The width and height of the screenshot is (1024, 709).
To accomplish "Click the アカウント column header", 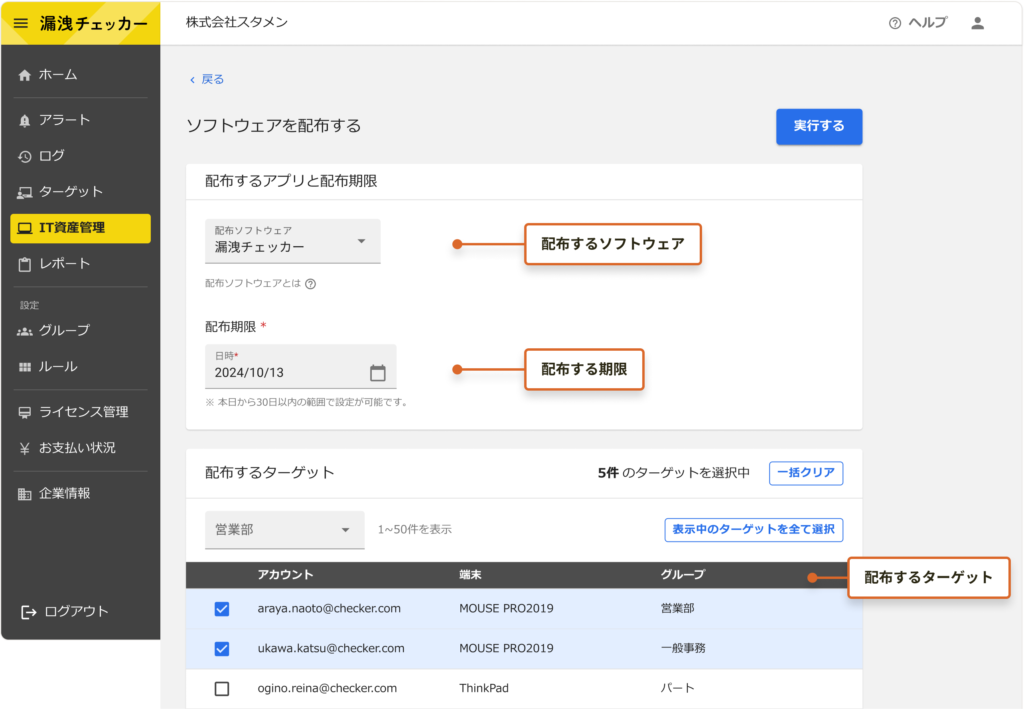I will click(285, 575).
